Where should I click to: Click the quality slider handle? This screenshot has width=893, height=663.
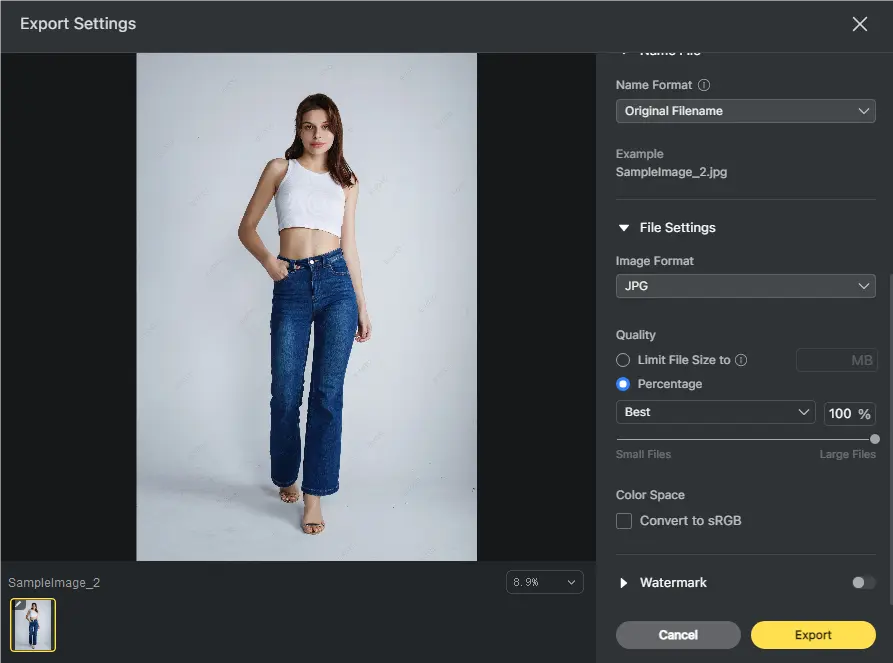click(875, 439)
